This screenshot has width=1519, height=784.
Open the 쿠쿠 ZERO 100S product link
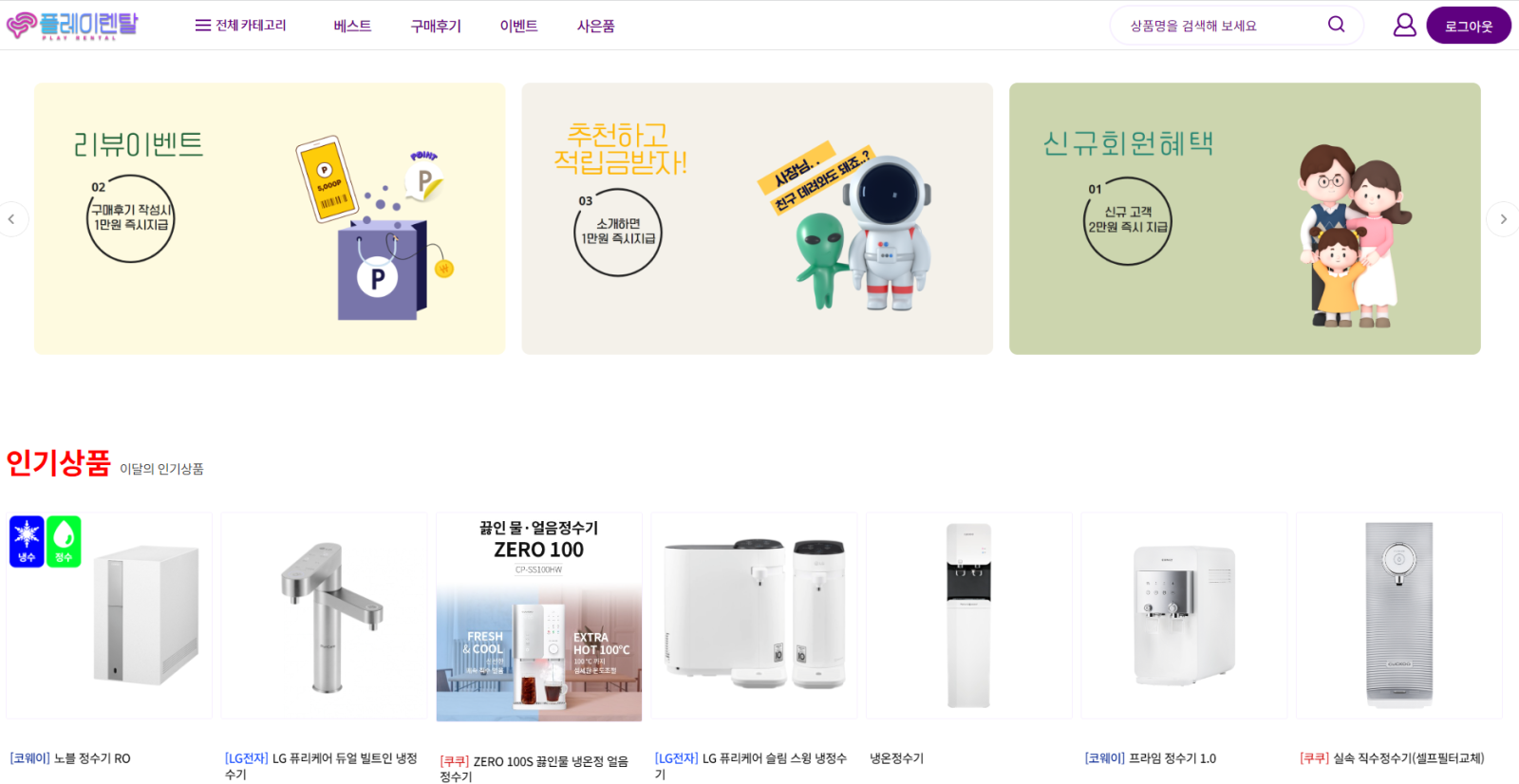(534, 769)
